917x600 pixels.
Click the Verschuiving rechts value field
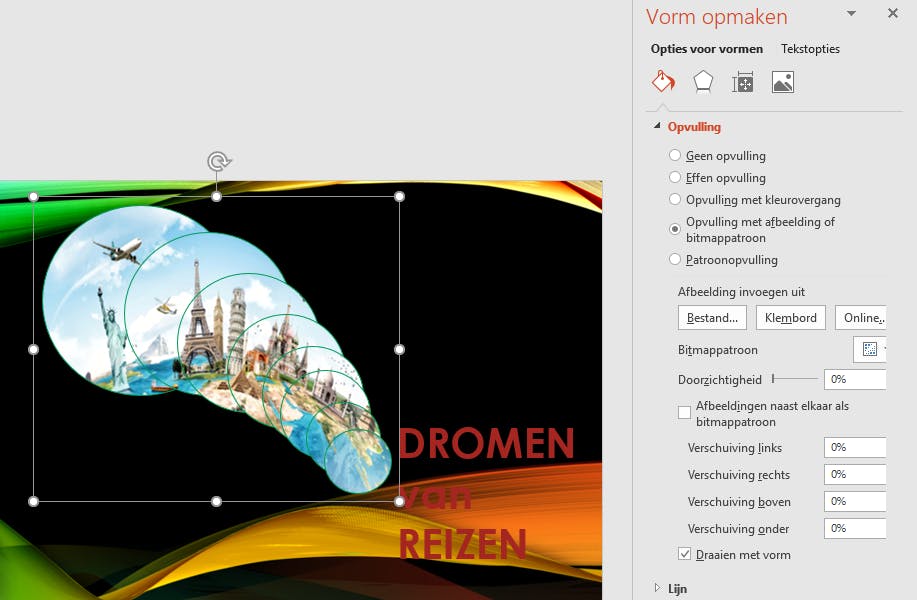pos(855,474)
